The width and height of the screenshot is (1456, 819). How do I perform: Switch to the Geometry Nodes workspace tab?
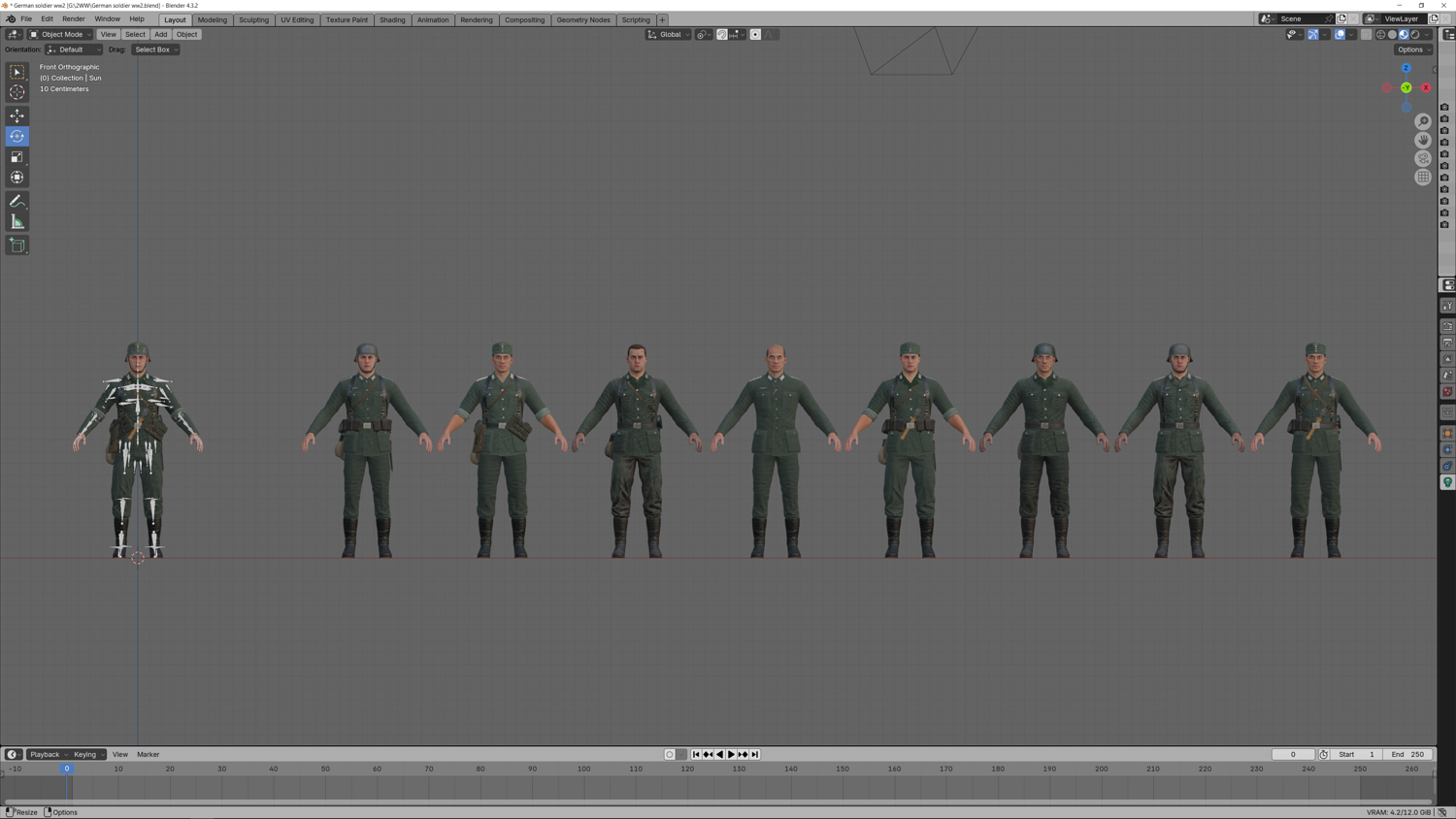(583, 19)
